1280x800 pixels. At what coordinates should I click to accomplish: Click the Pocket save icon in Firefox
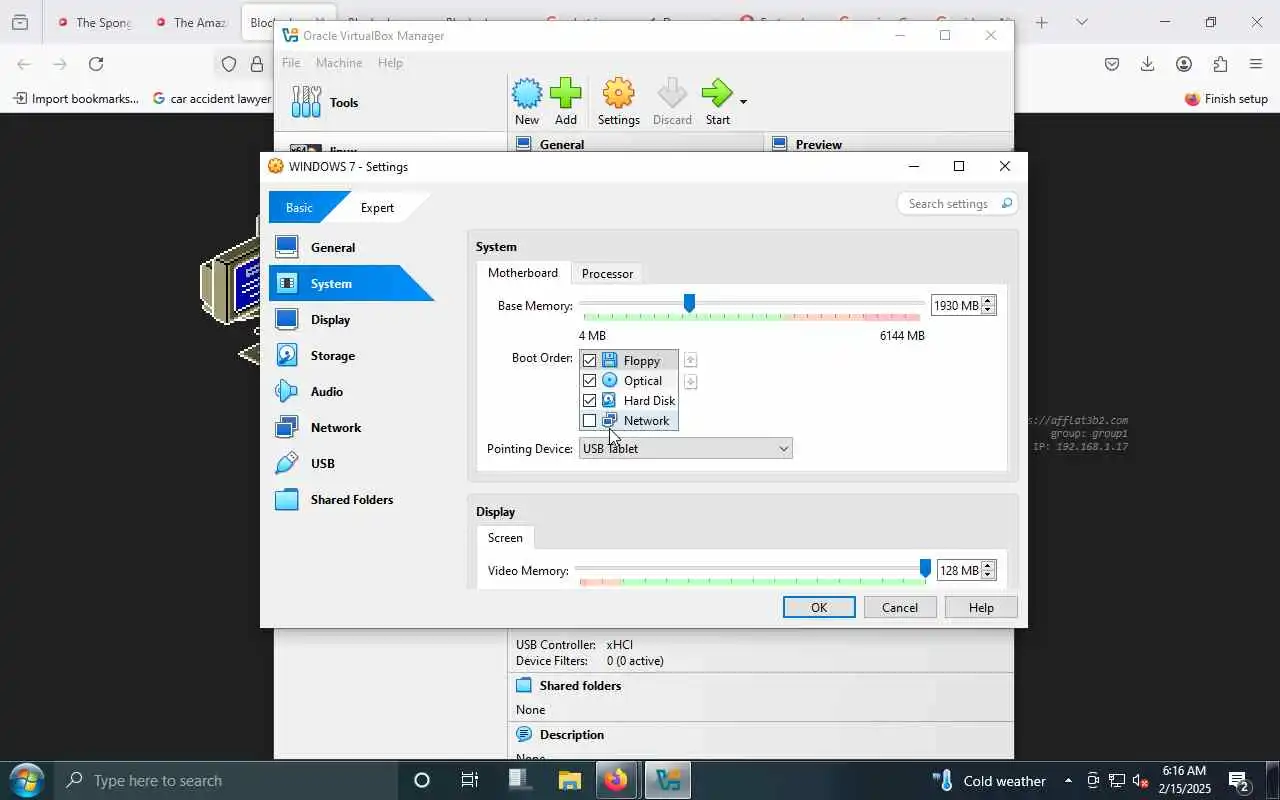[x=1112, y=64]
